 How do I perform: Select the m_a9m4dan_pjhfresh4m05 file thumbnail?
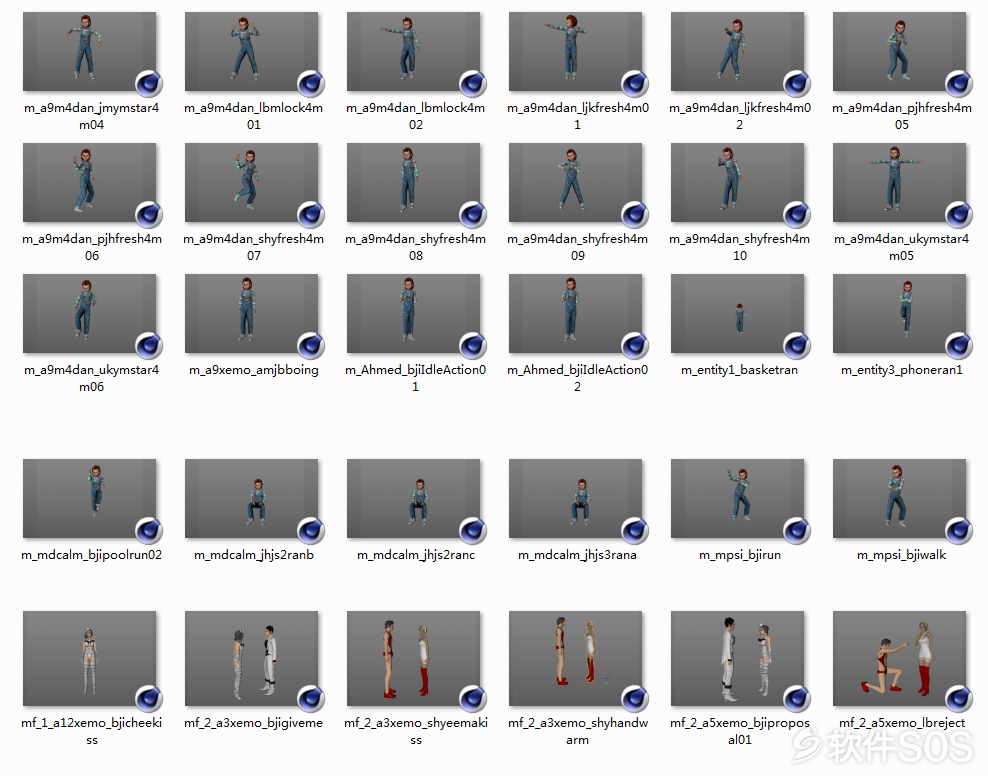[899, 51]
